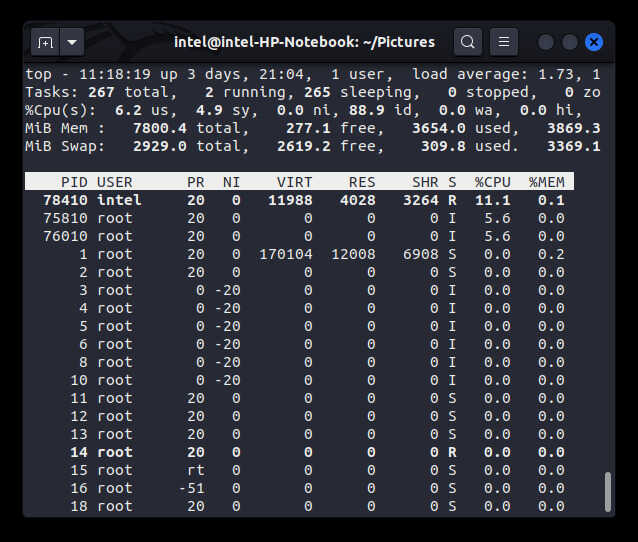The width and height of the screenshot is (638, 542).
Task: Click the 11.1 CPU value
Action: 492,200
